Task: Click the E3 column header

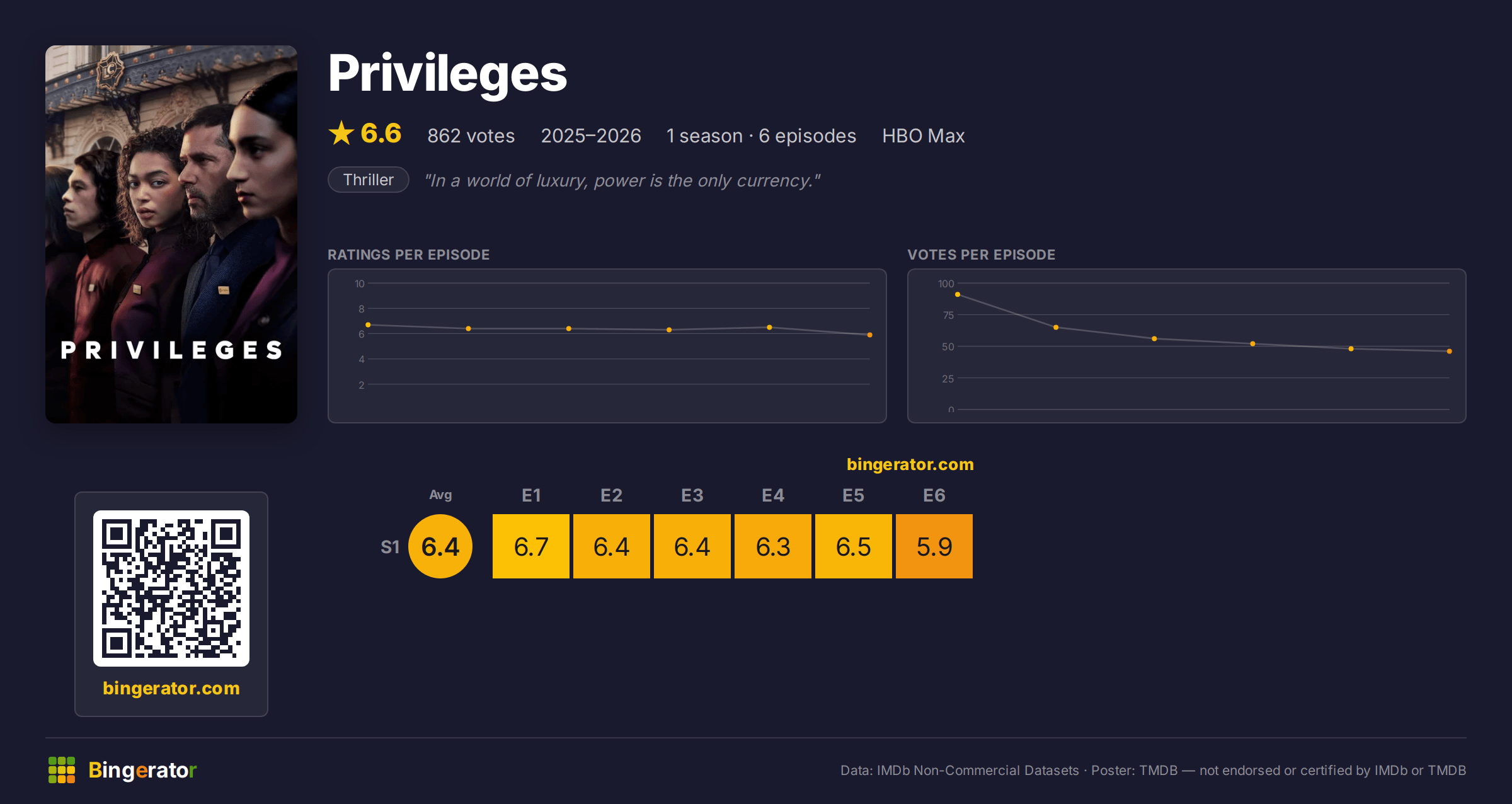Action: click(692, 495)
